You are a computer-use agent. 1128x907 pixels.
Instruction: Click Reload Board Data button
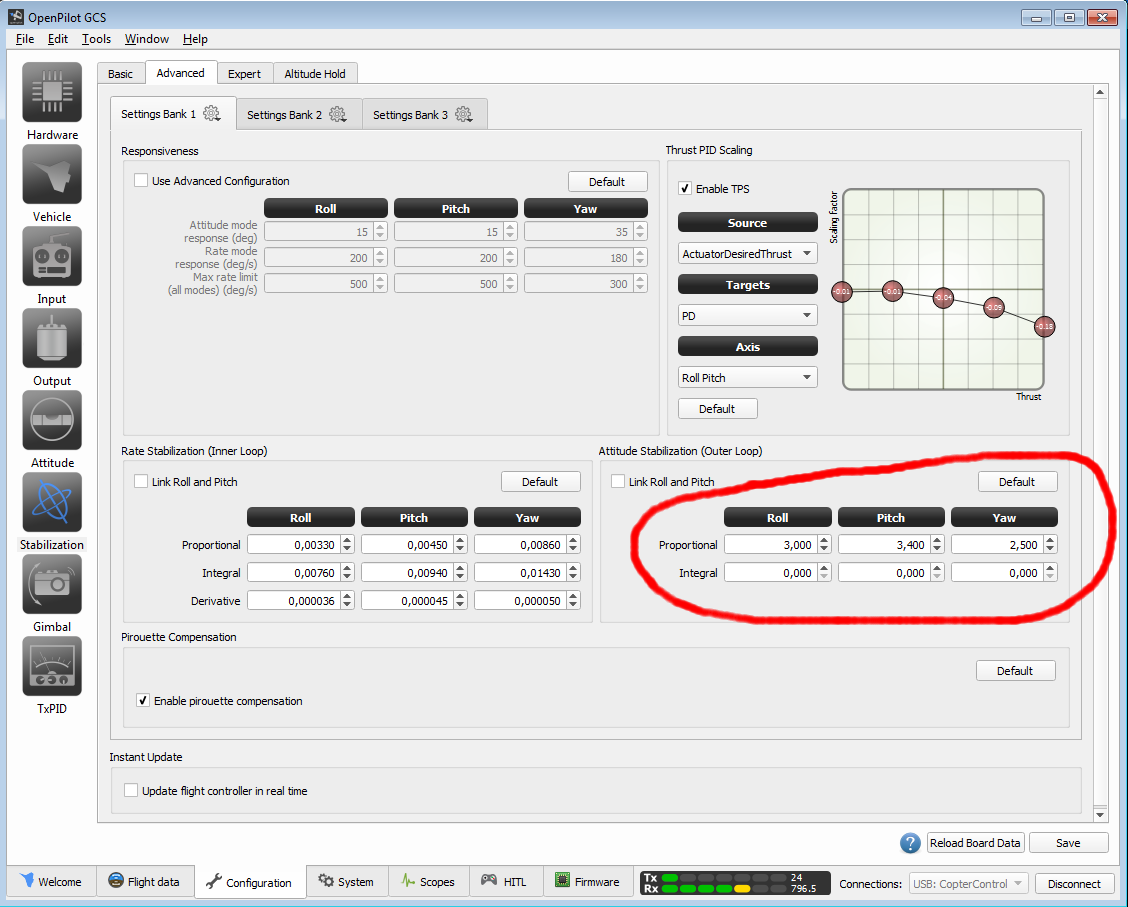pyautogui.click(x=975, y=843)
